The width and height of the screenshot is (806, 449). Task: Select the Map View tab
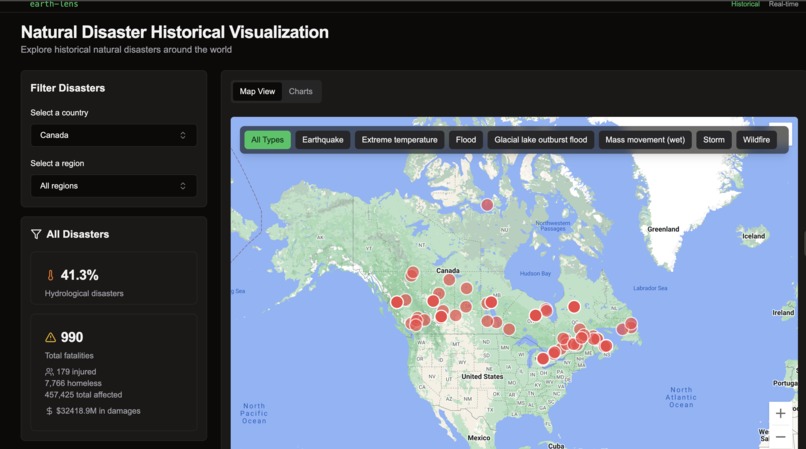click(257, 92)
